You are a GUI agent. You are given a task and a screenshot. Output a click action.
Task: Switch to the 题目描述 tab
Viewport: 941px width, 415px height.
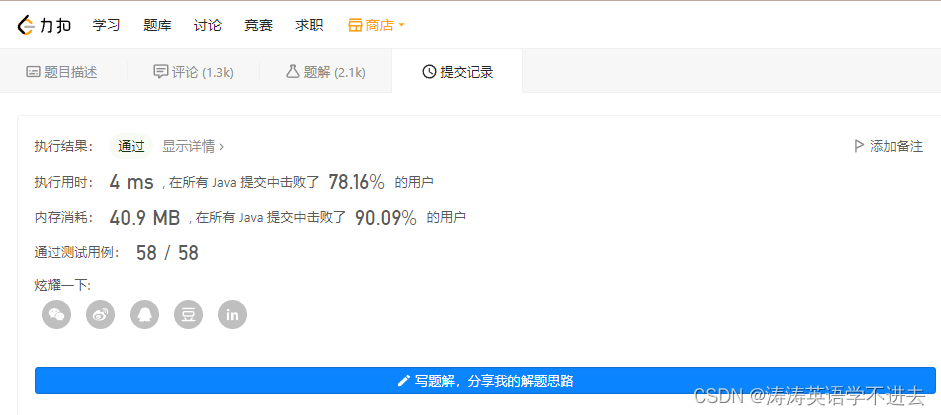[62, 72]
